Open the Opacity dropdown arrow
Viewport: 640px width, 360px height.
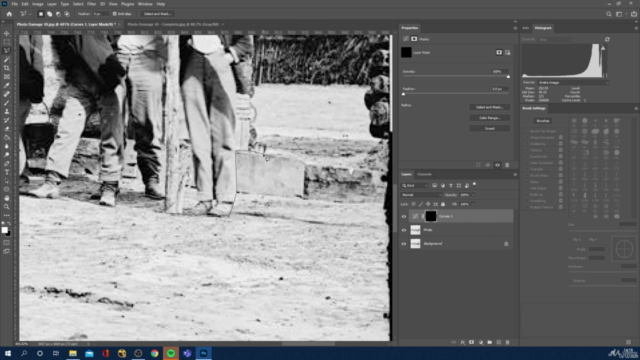pyautogui.click(x=473, y=195)
